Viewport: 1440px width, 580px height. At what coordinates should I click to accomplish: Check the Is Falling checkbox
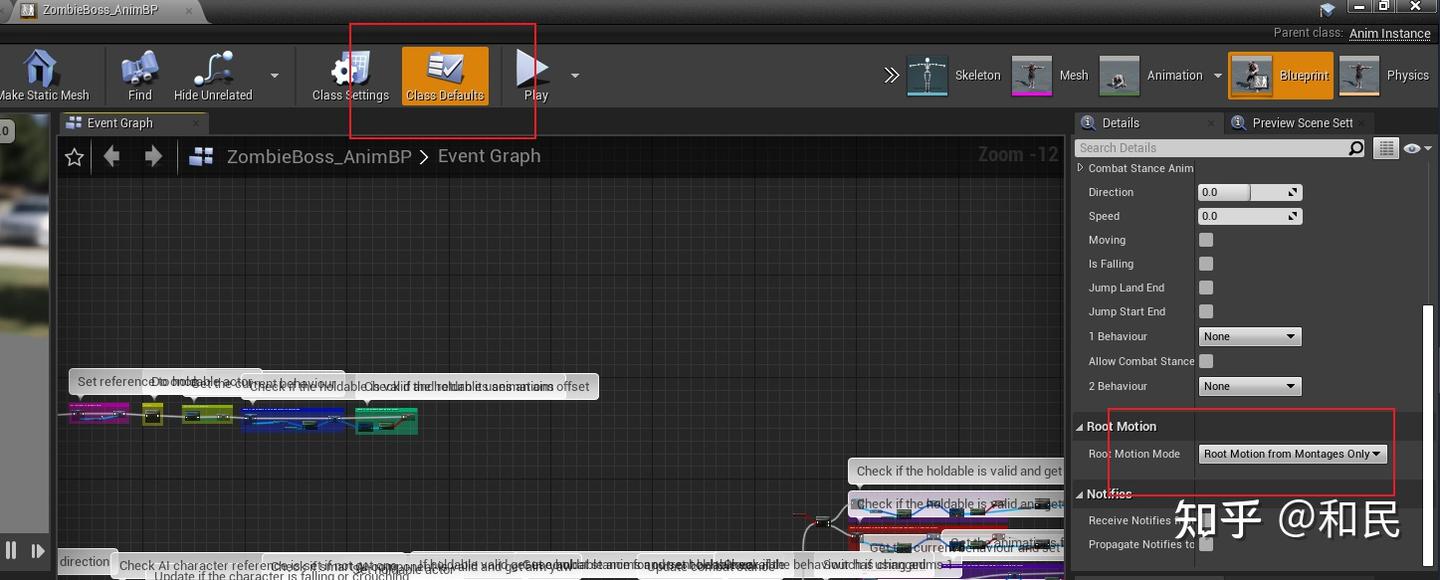(1205, 263)
